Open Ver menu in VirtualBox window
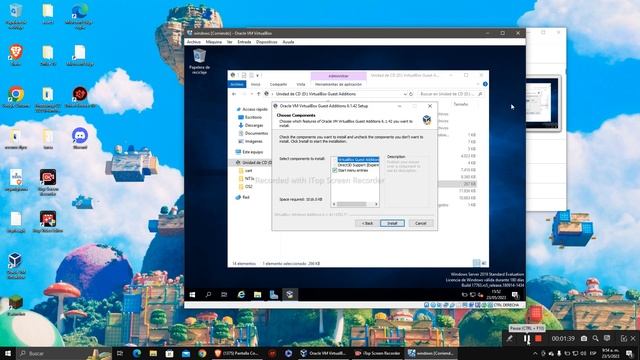 230,42
